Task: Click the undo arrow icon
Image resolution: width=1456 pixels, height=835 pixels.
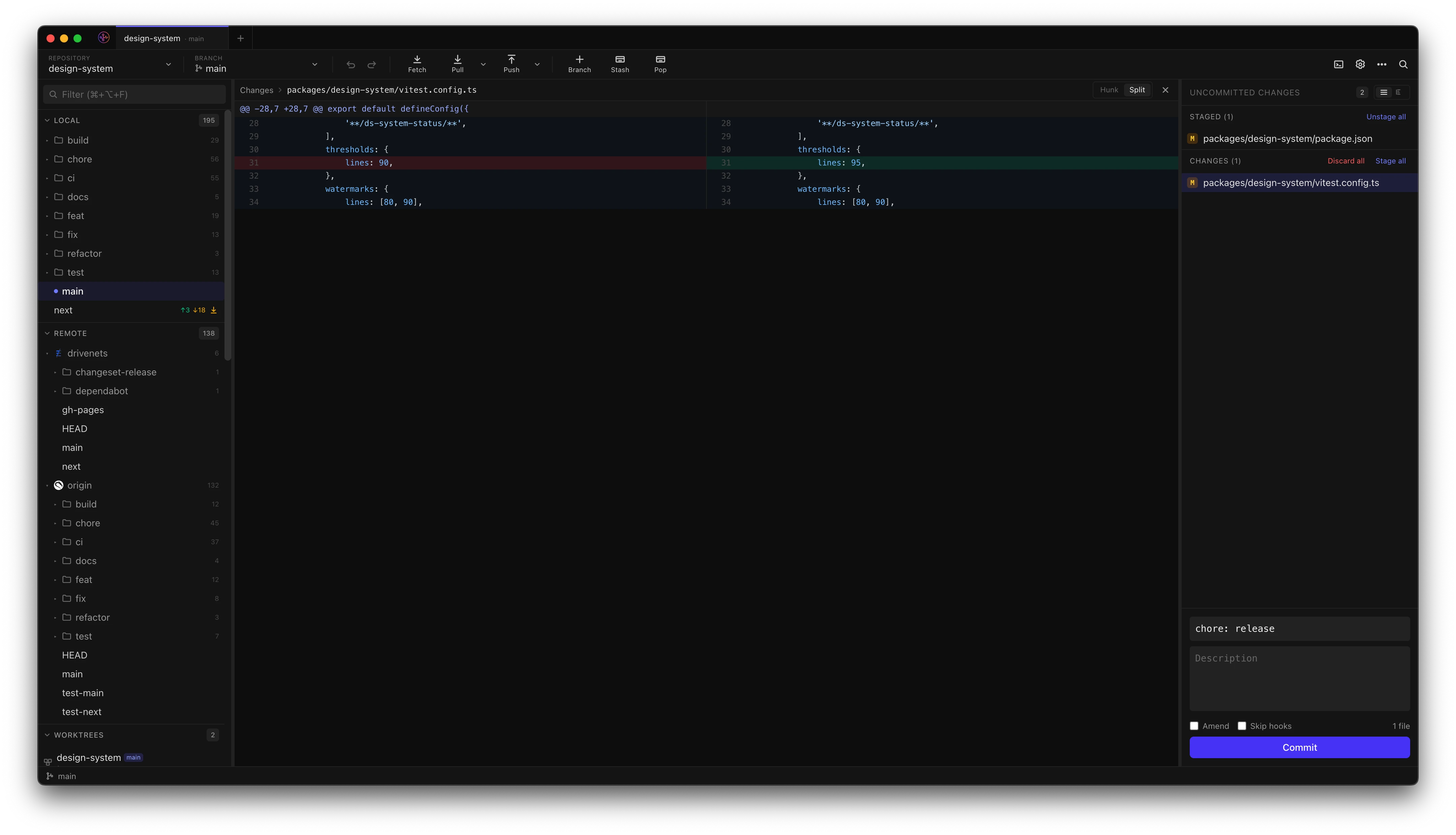Action: point(351,65)
